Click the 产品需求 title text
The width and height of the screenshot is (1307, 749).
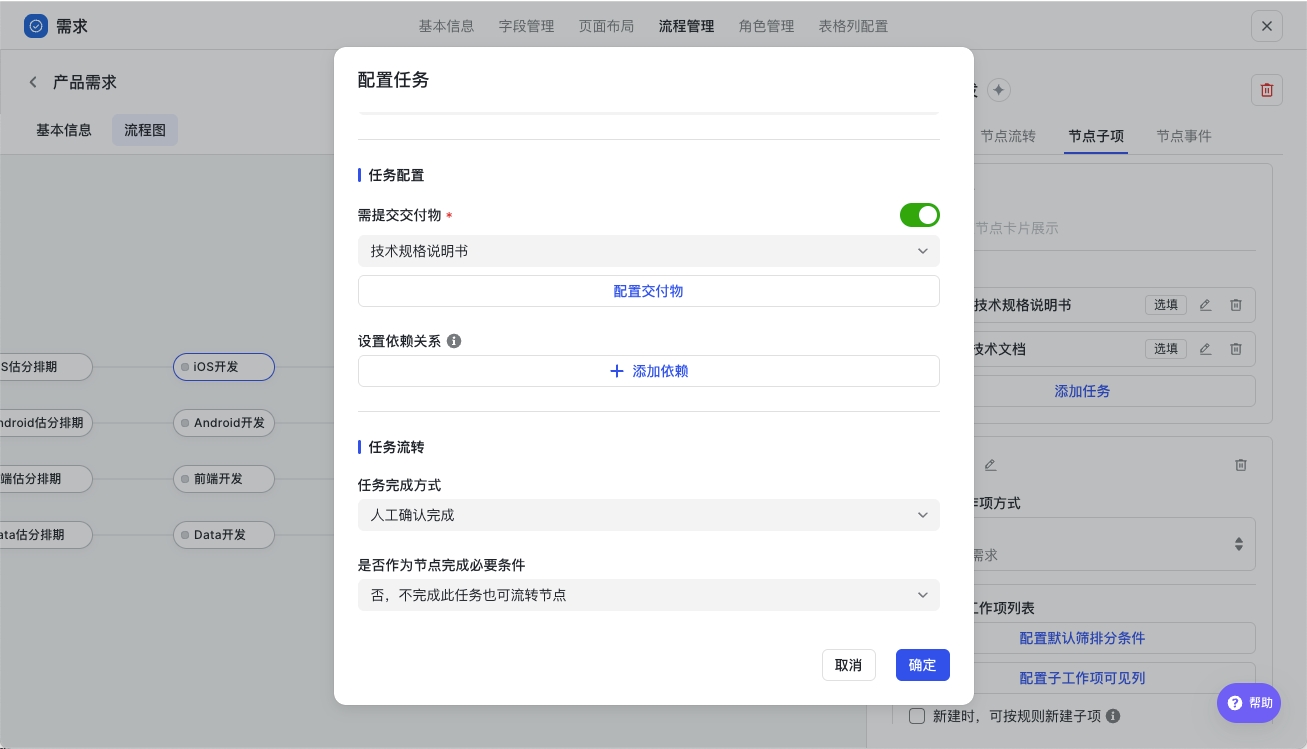click(85, 82)
